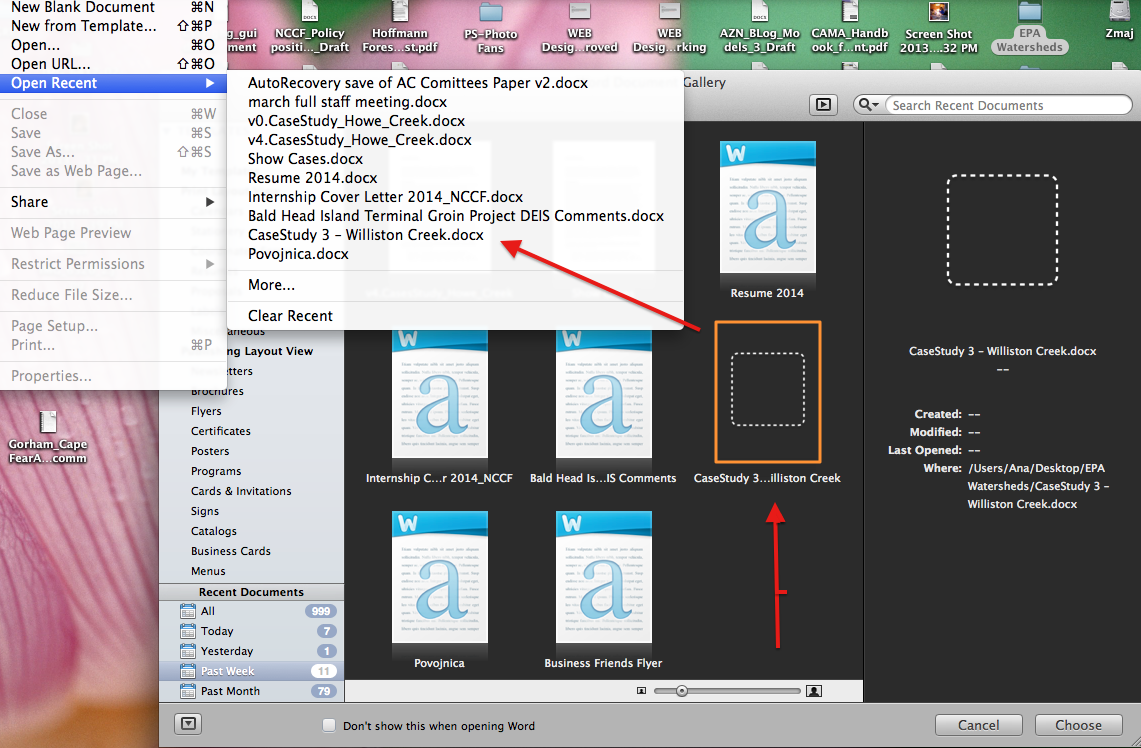
Task: Select the Menus template category
Action: (208, 571)
